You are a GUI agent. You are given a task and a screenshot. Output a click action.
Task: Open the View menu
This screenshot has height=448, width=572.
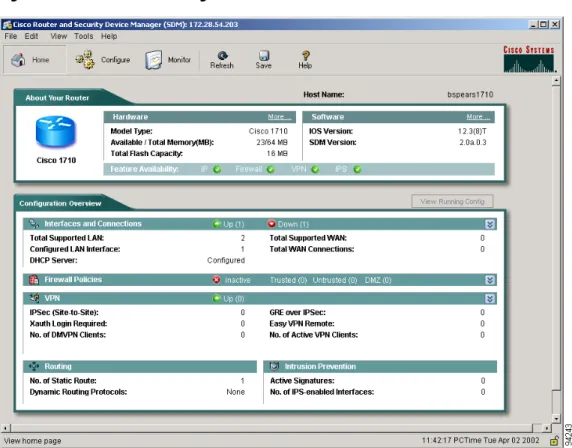click(58, 36)
